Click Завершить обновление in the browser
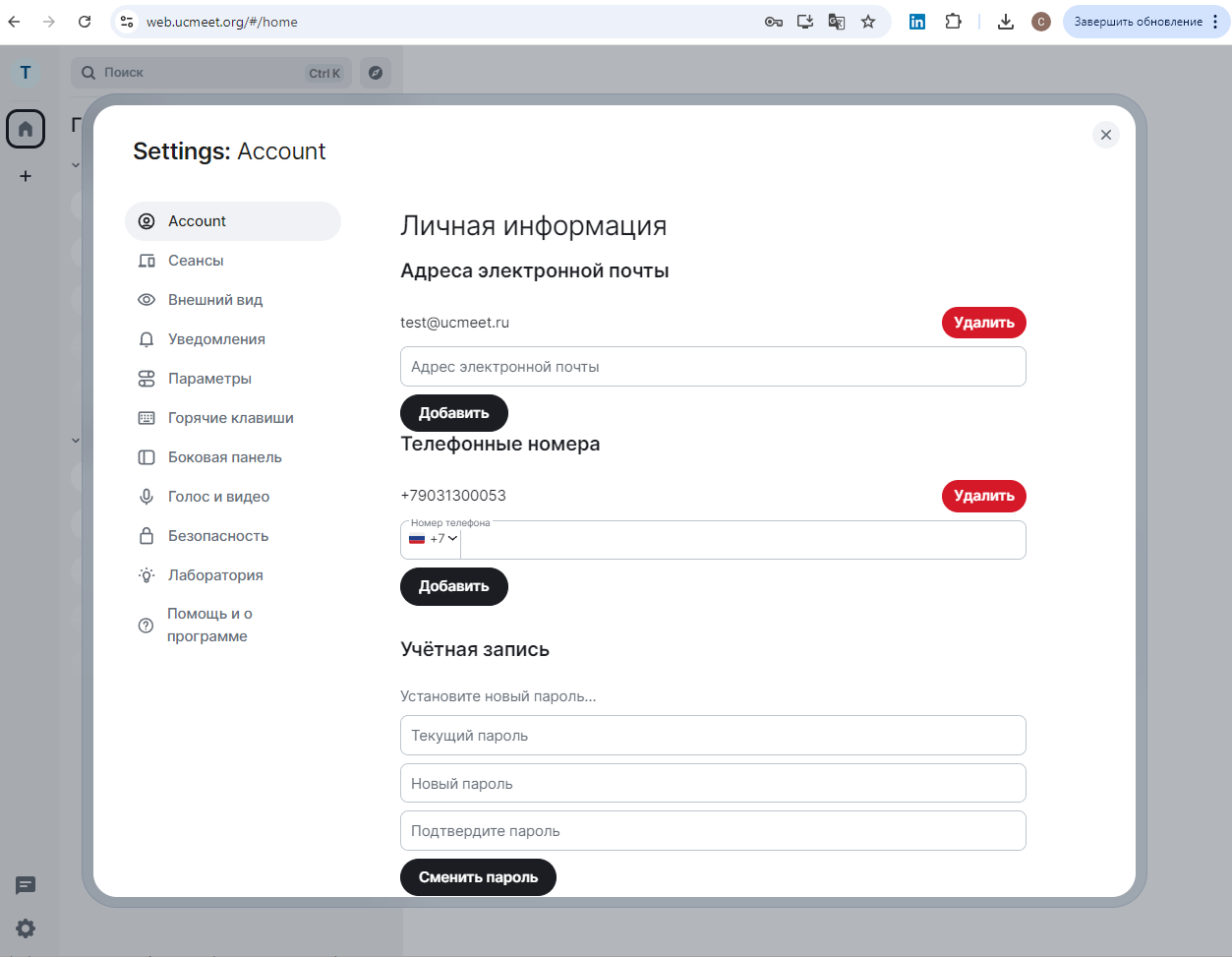 click(x=1138, y=21)
